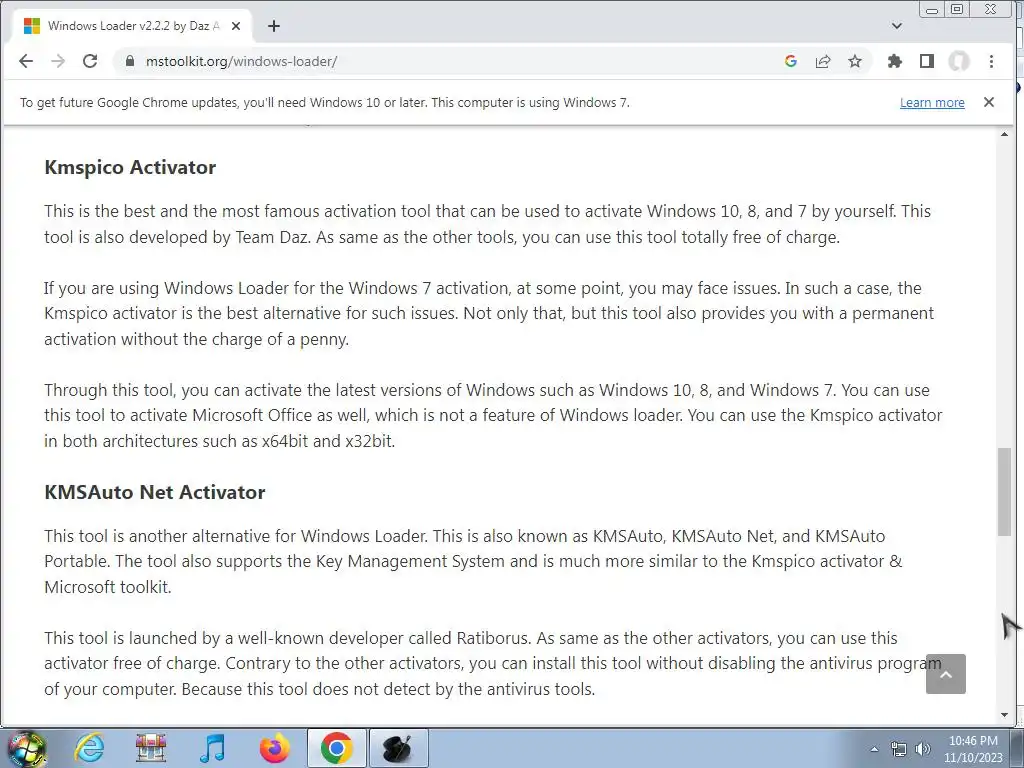The width and height of the screenshot is (1024, 768).
Task: Share this page via the share icon
Action: click(x=823, y=61)
